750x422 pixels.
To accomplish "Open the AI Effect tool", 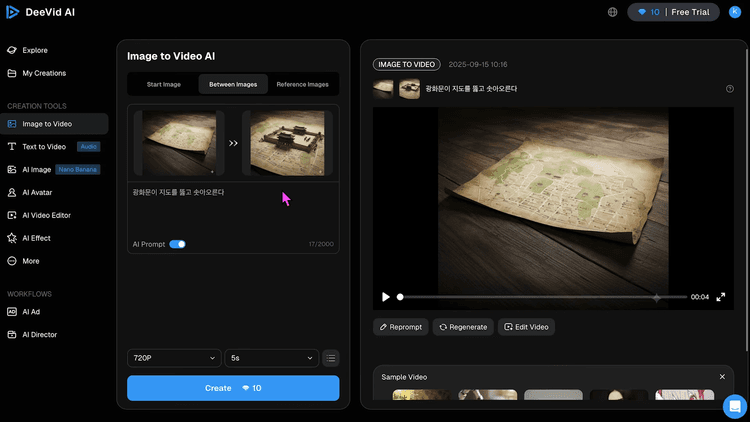I will tap(36, 238).
